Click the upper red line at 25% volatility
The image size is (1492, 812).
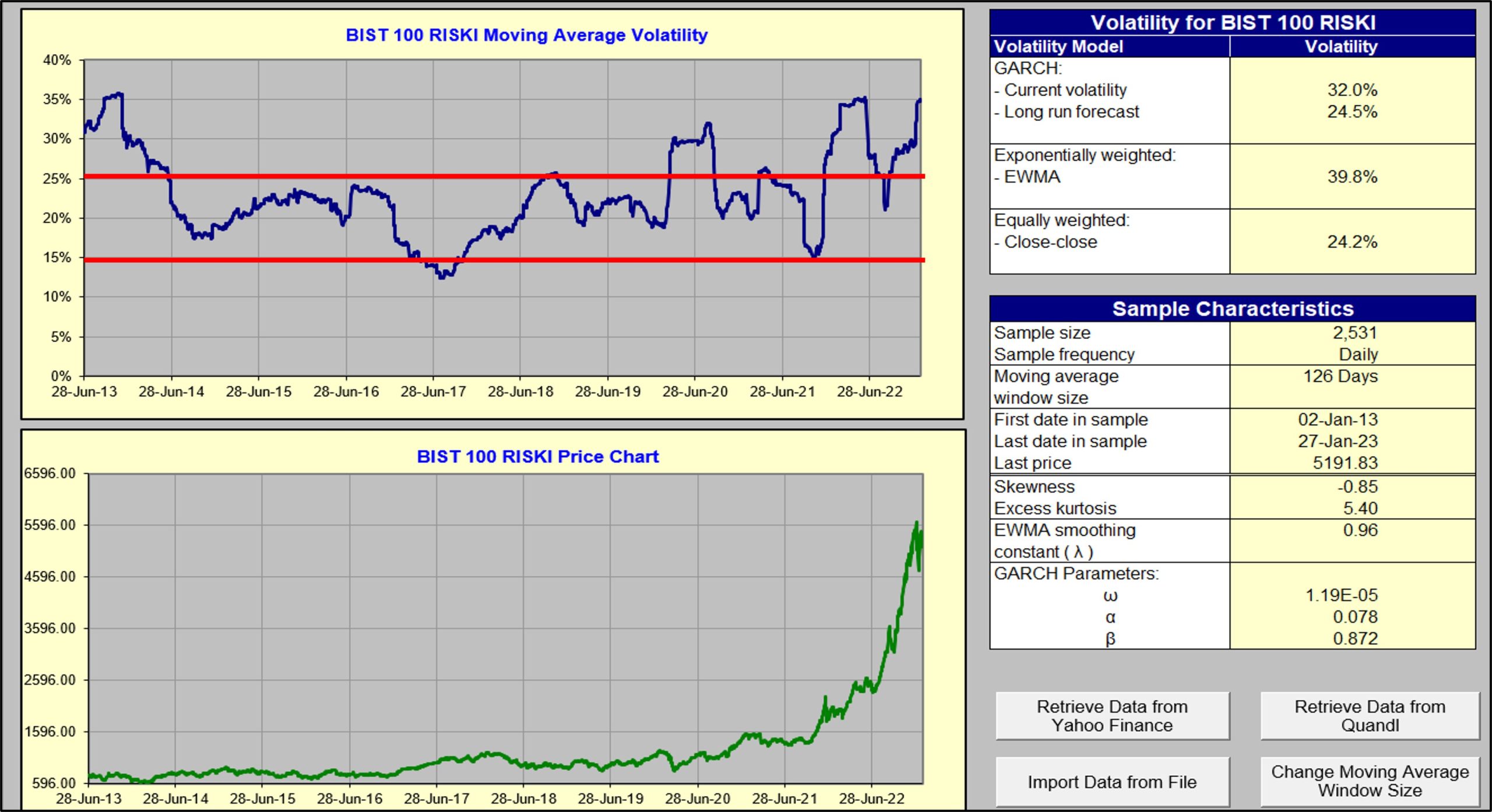pyautogui.click(x=504, y=176)
